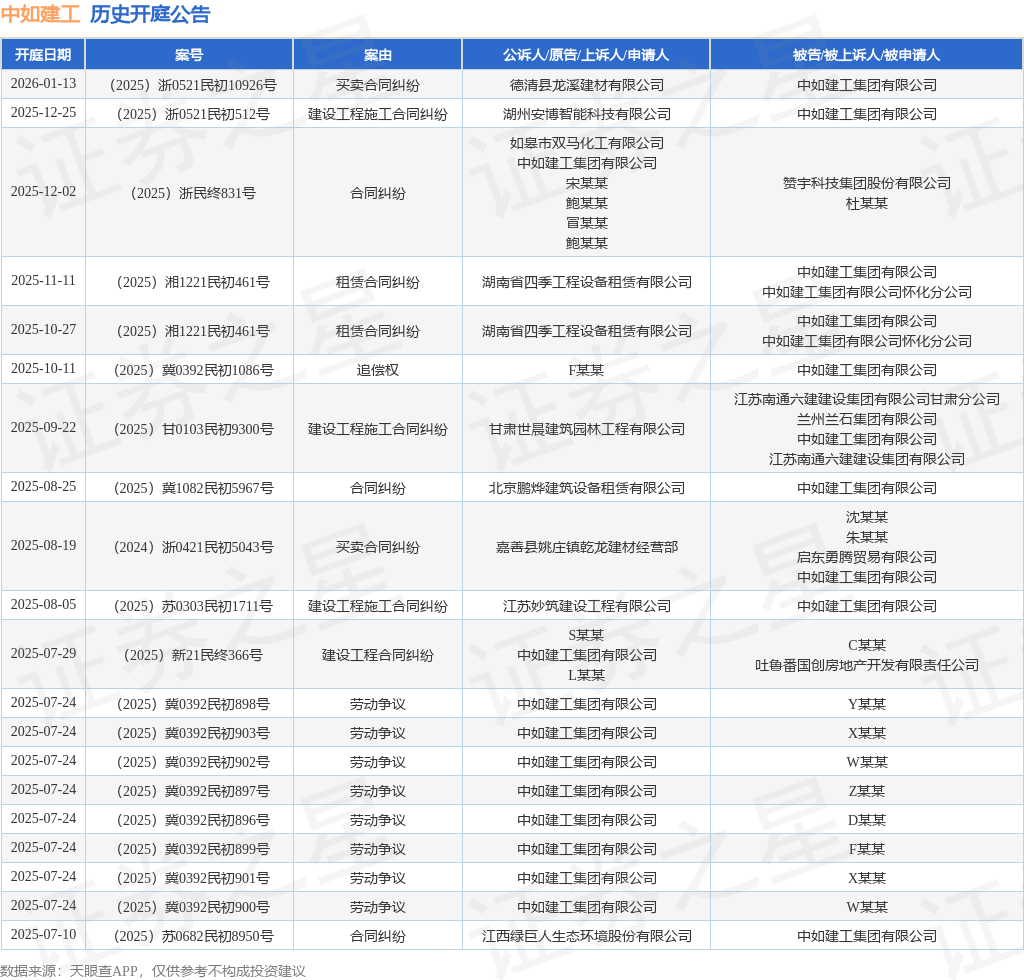Click plaintiff 嘉善县姚庄镇乾龙建材经营部
Image resolution: width=1024 pixels, height=980 pixels.
(x=586, y=547)
